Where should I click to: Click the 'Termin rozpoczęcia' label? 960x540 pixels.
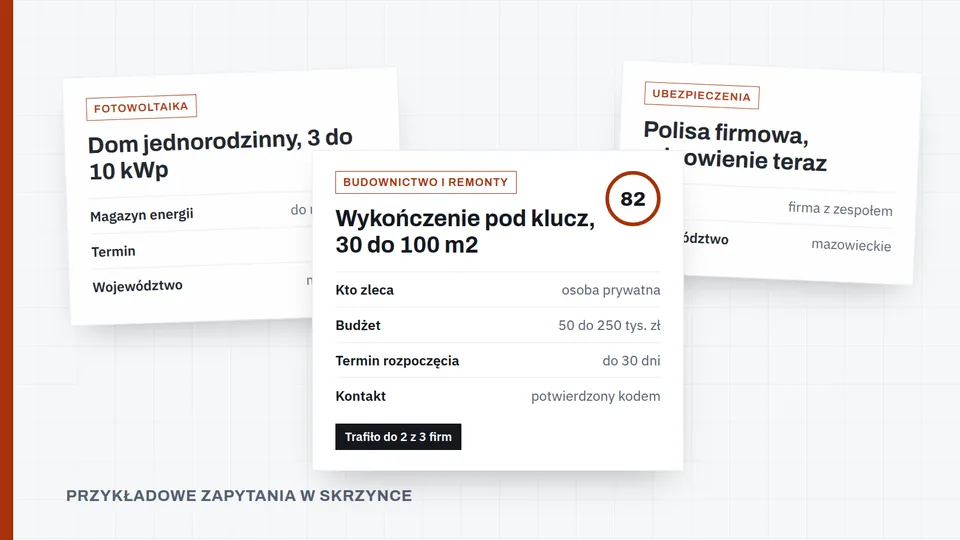coord(397,361)
